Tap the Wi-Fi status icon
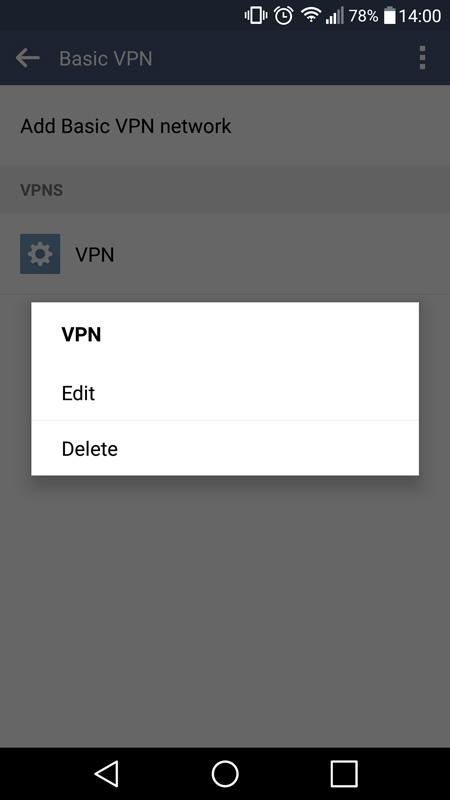The height and width of the screenshot is (800, 450). coord(310,16)
